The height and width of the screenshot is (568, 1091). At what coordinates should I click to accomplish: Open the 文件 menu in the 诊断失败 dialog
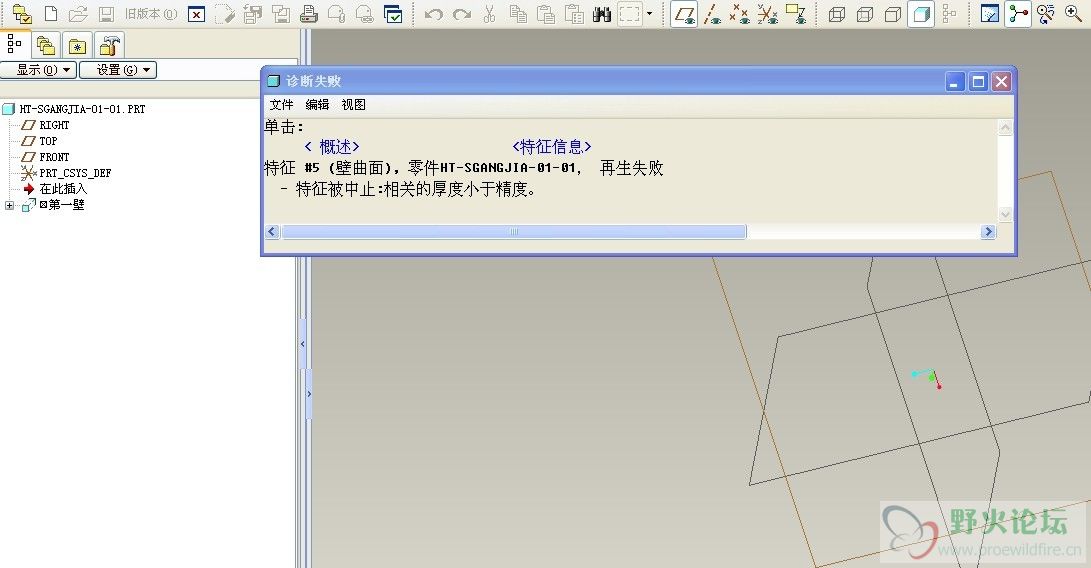click(x=282, y=104)
